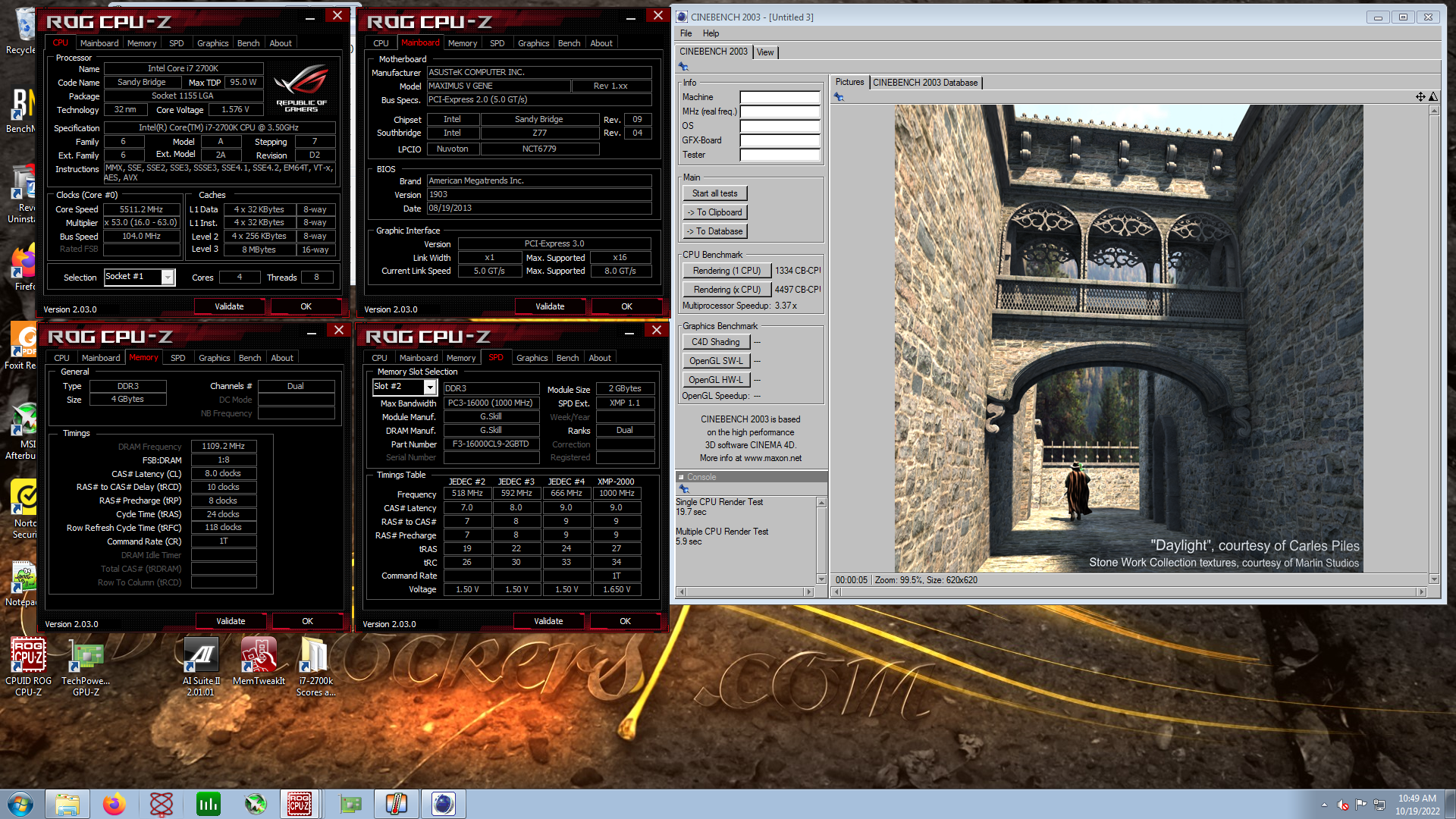Click the move (four-arrow) icon in picture viewer
The height and width of the screenshot is (819, 1456).
(x=1420, y=96)
